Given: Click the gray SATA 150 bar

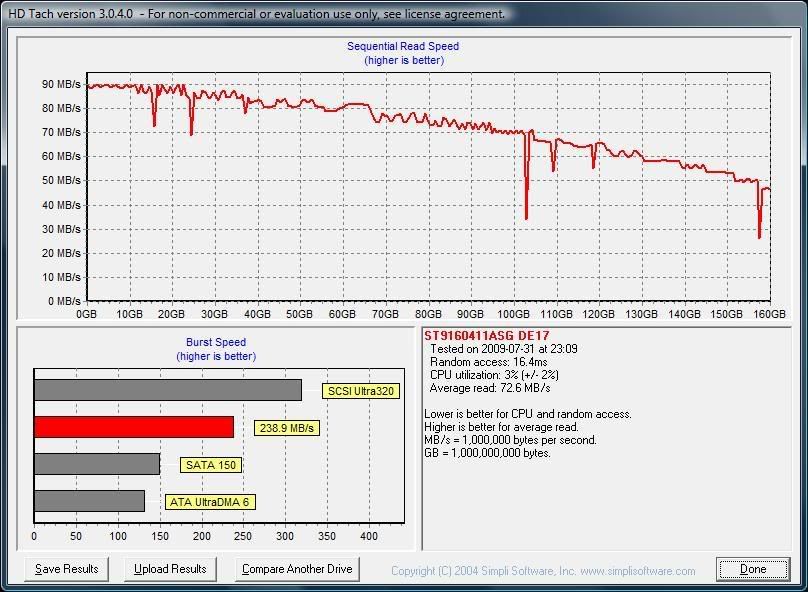Looking at the screenshot, I should coord(97,464).
